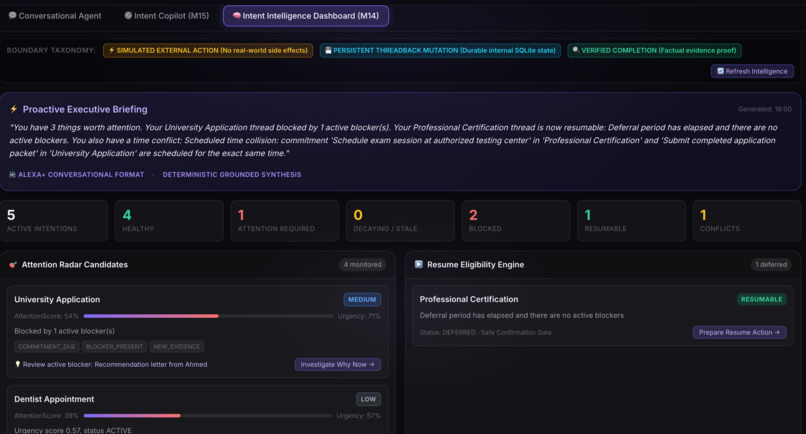
Task: Click the disk icon in Persistent Threadback badge
Action: [x=328, y=50]
